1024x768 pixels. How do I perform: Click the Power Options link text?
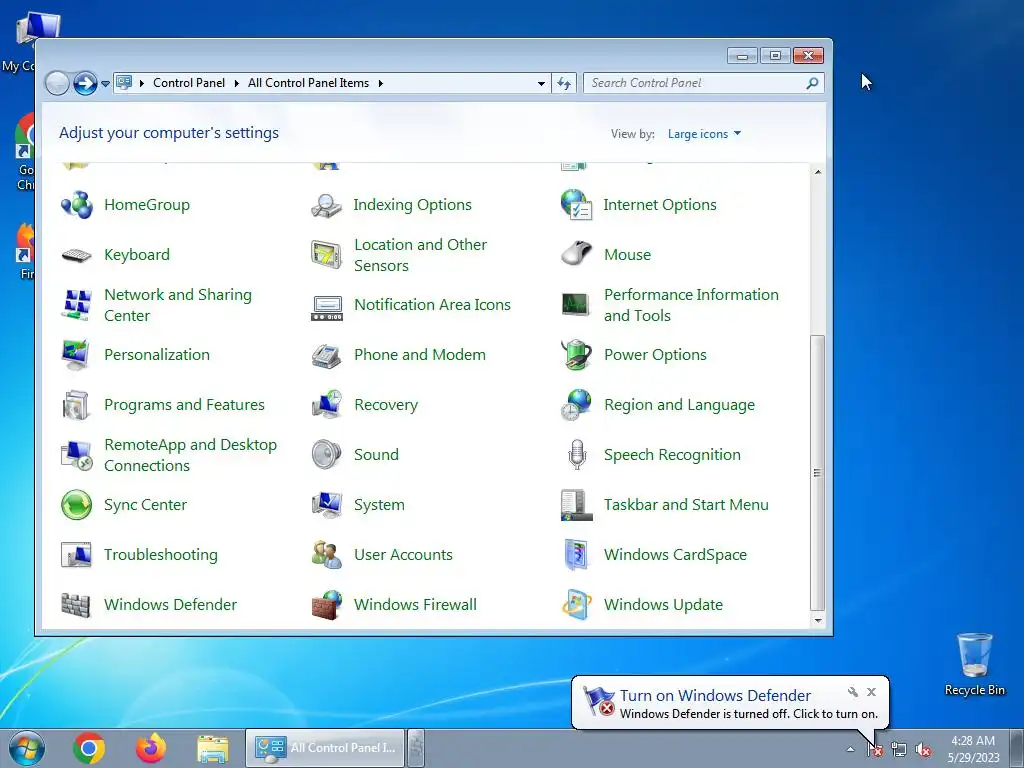[x=655, y=355]
